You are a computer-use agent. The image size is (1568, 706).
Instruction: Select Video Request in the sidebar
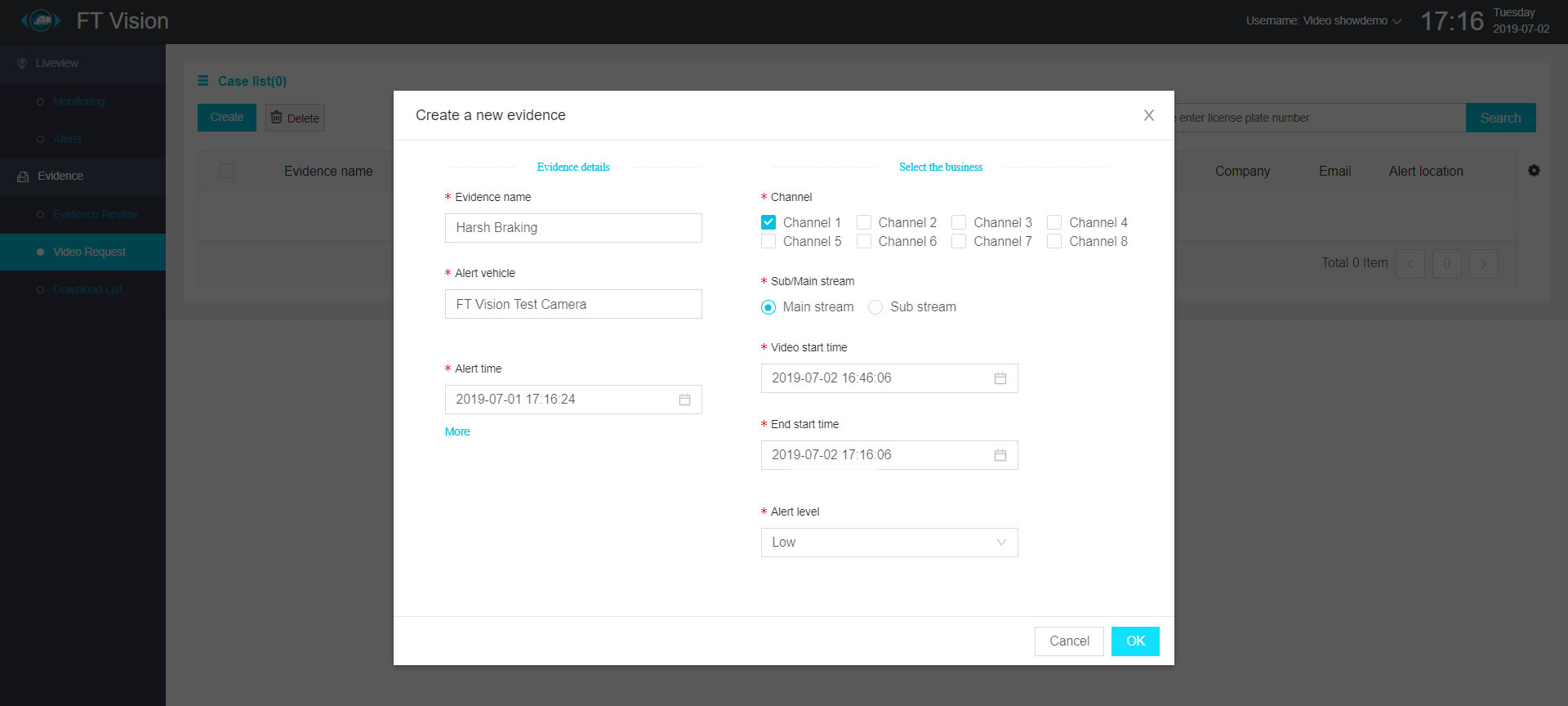82,252
